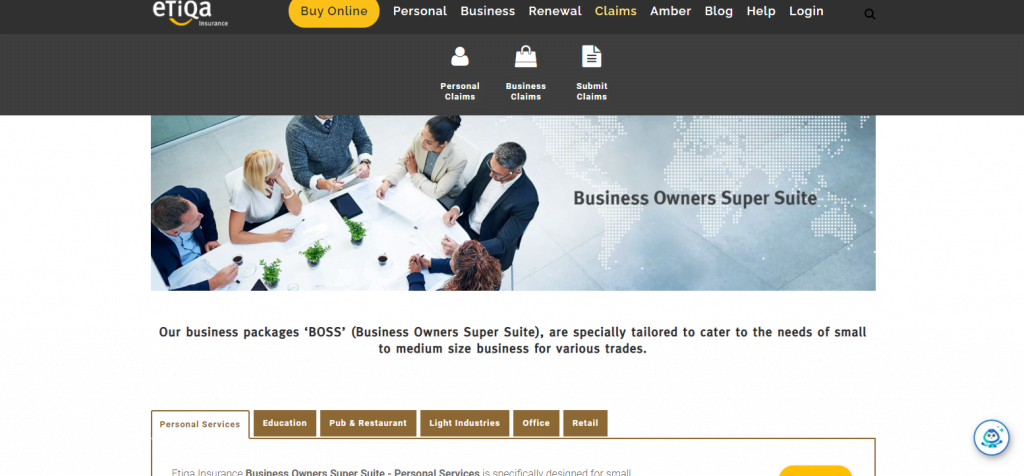Open the Business menu
Image resolution: width=1024 pixels, height=476 pixels.
[x=488, y=11]
